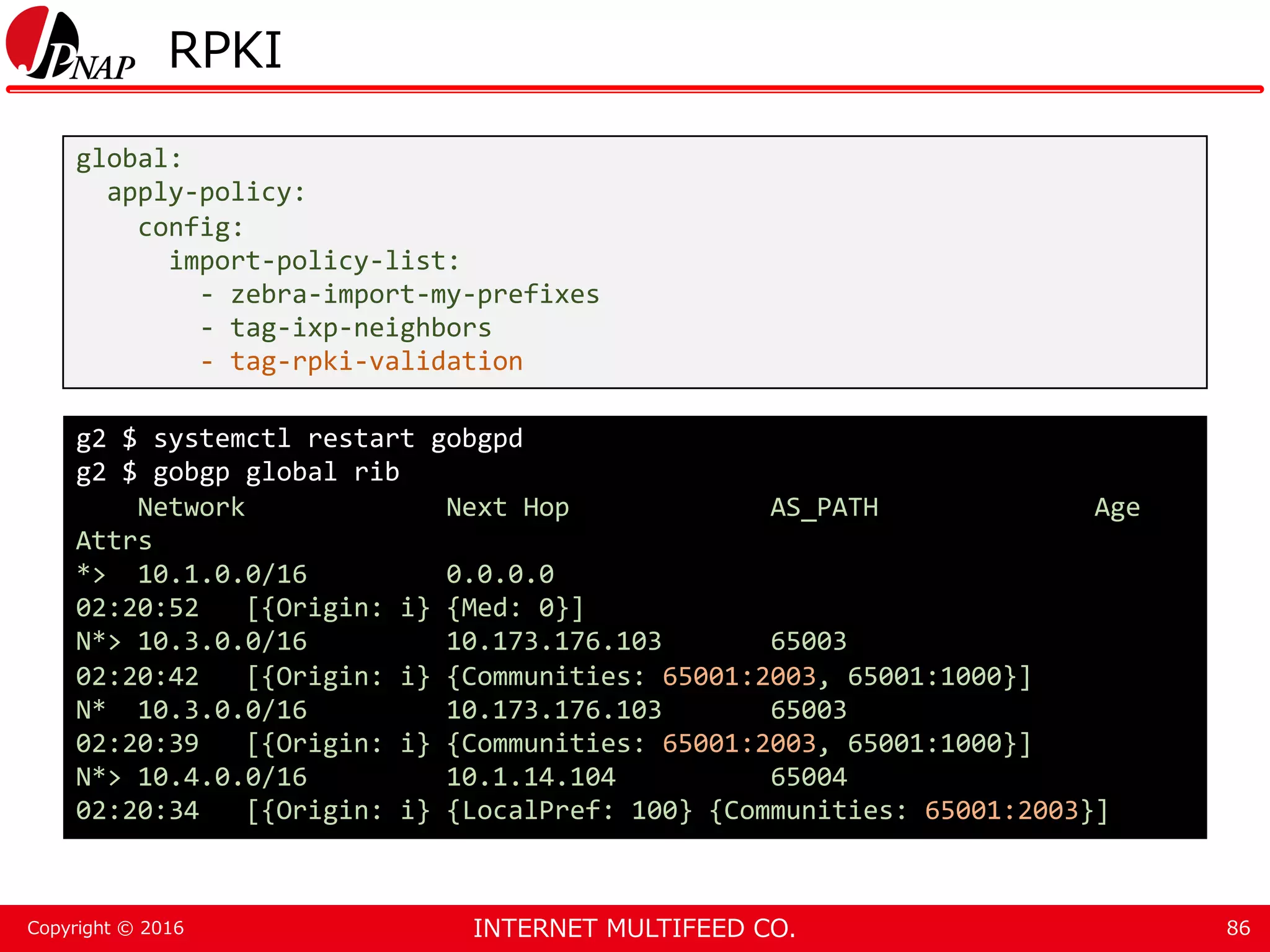
Task: Select the 02:20:34 age value
Action: [137, 811]
